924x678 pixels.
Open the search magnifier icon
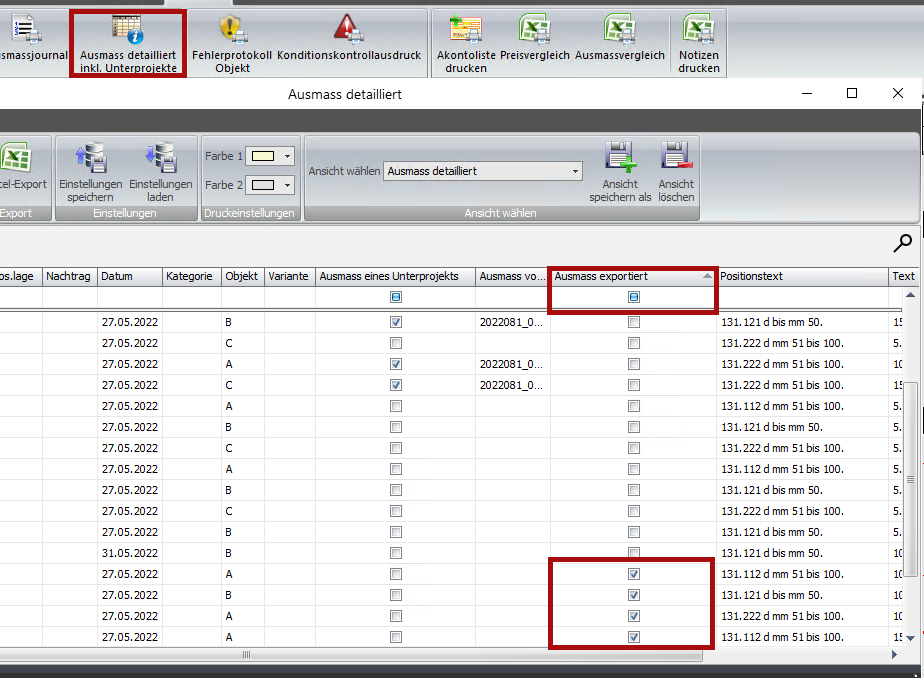point(902,242)
